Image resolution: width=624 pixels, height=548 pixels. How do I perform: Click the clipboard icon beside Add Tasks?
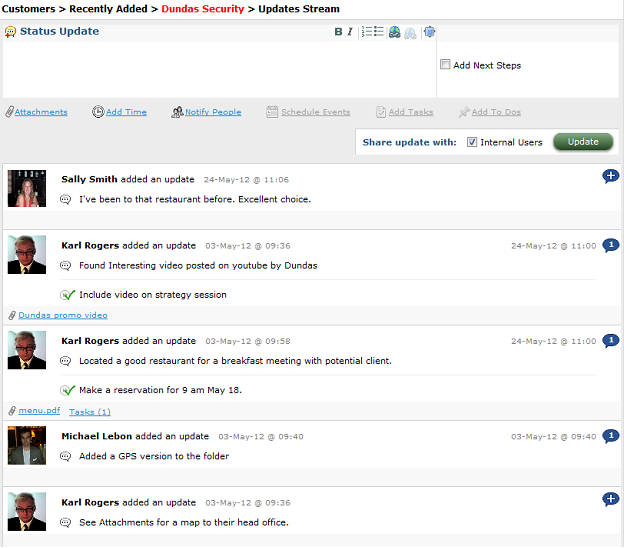tap(381, 112)
